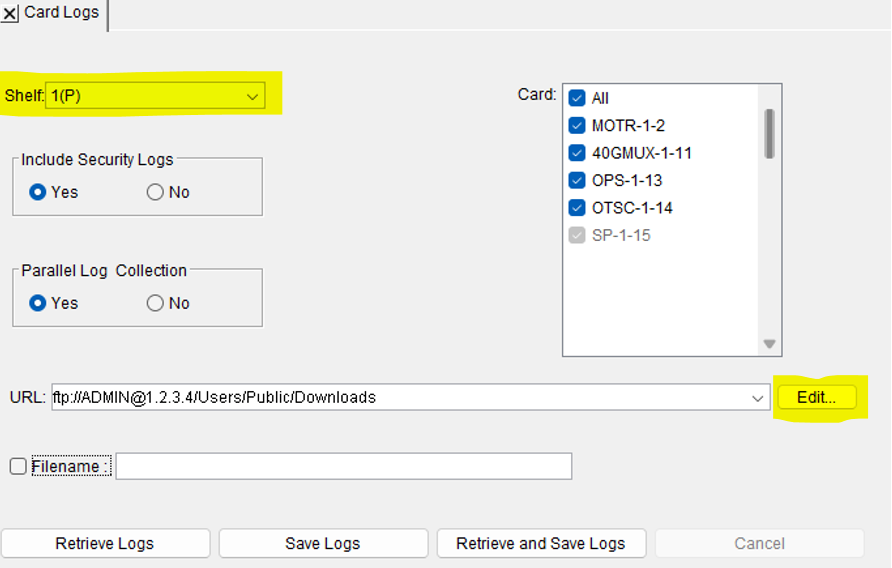Select Yes for Include Security Logs
This screenshot has height=568, width=892.
coord(38,192)
